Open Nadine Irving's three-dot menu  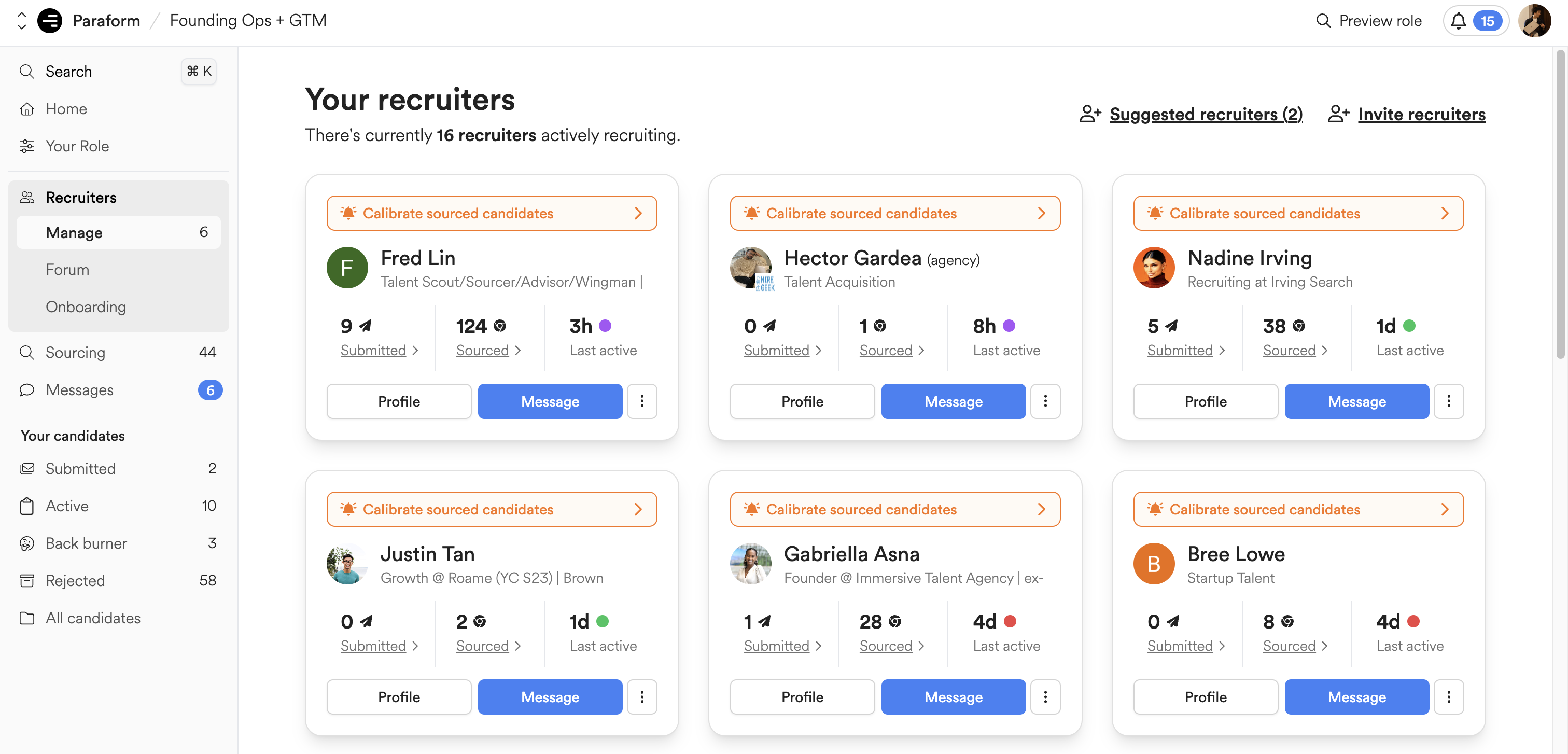click(1448, 401)
